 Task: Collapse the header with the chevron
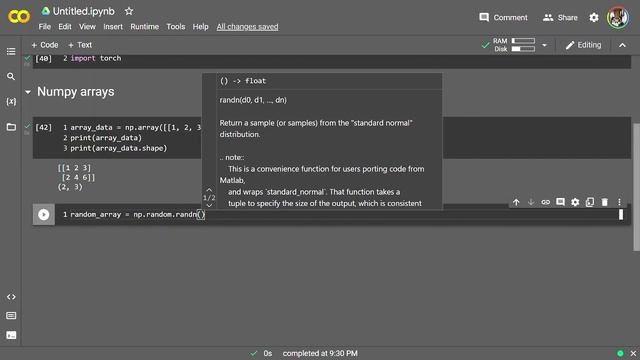coord(622,45)
